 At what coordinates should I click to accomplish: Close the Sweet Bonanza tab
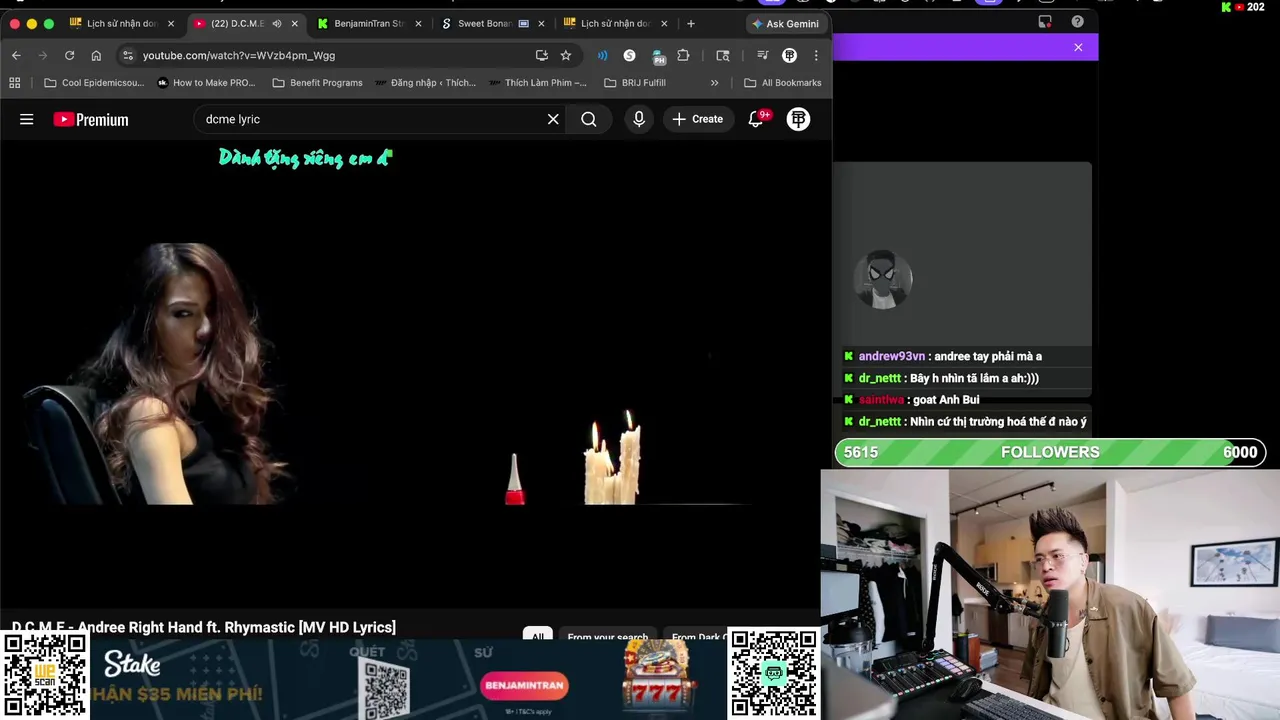pyautogui.click(x=541, y=23)
